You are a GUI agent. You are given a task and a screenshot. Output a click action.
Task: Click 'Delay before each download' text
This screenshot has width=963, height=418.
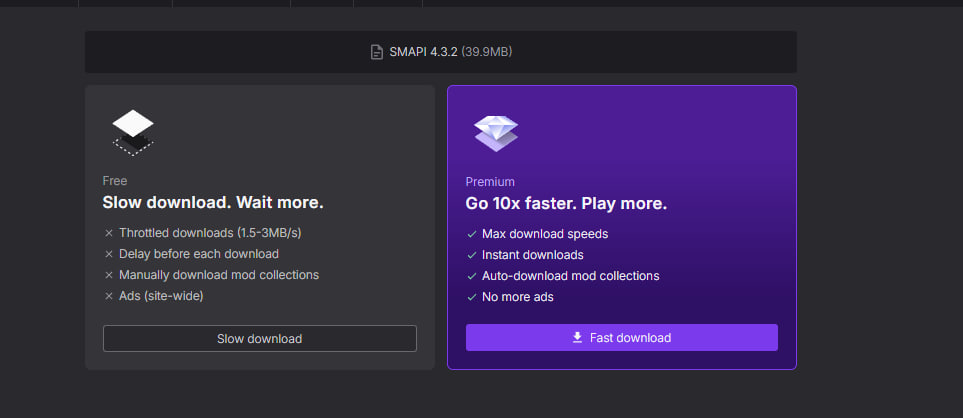click(199, 254)
